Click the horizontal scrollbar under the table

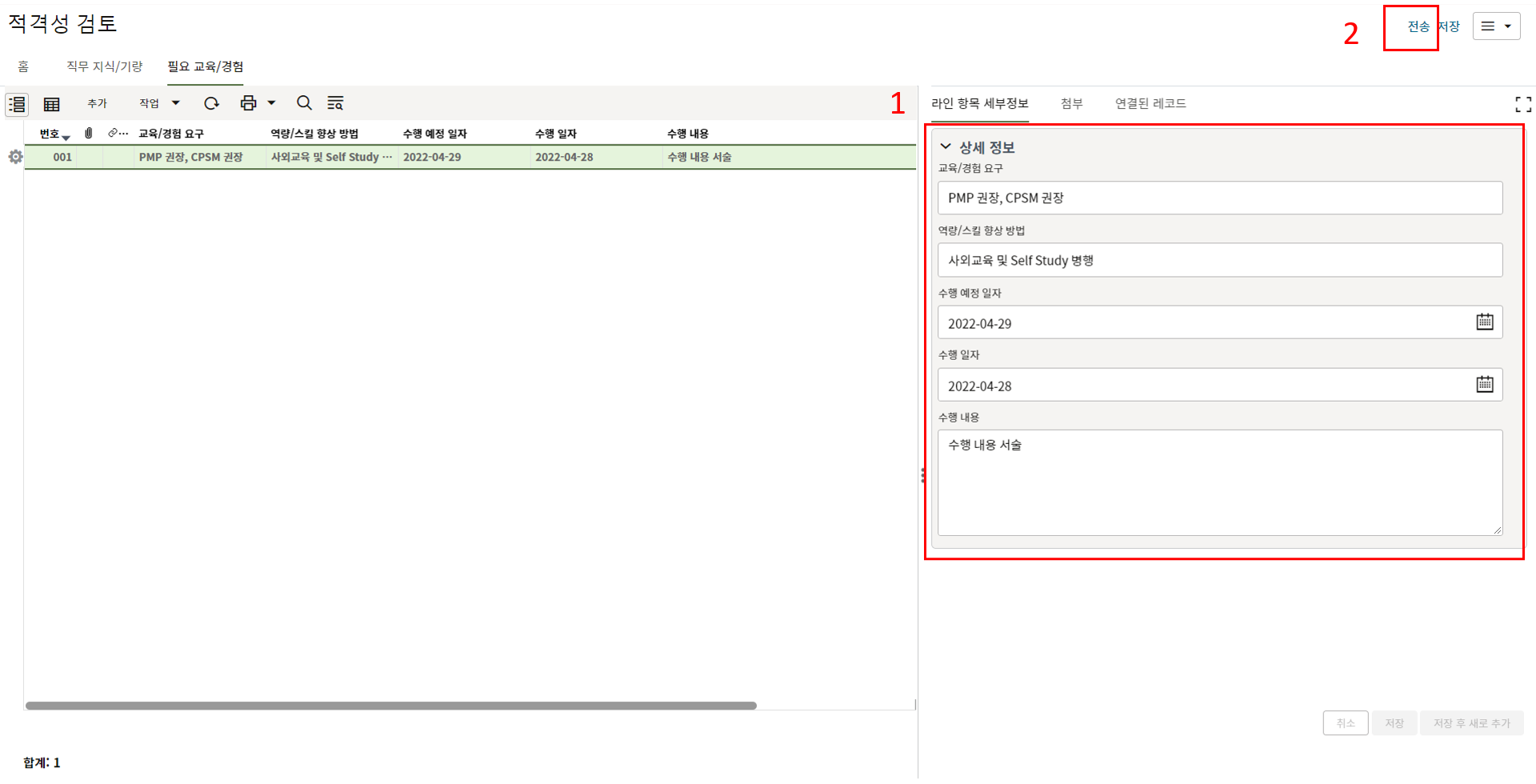tap(390, 706)
